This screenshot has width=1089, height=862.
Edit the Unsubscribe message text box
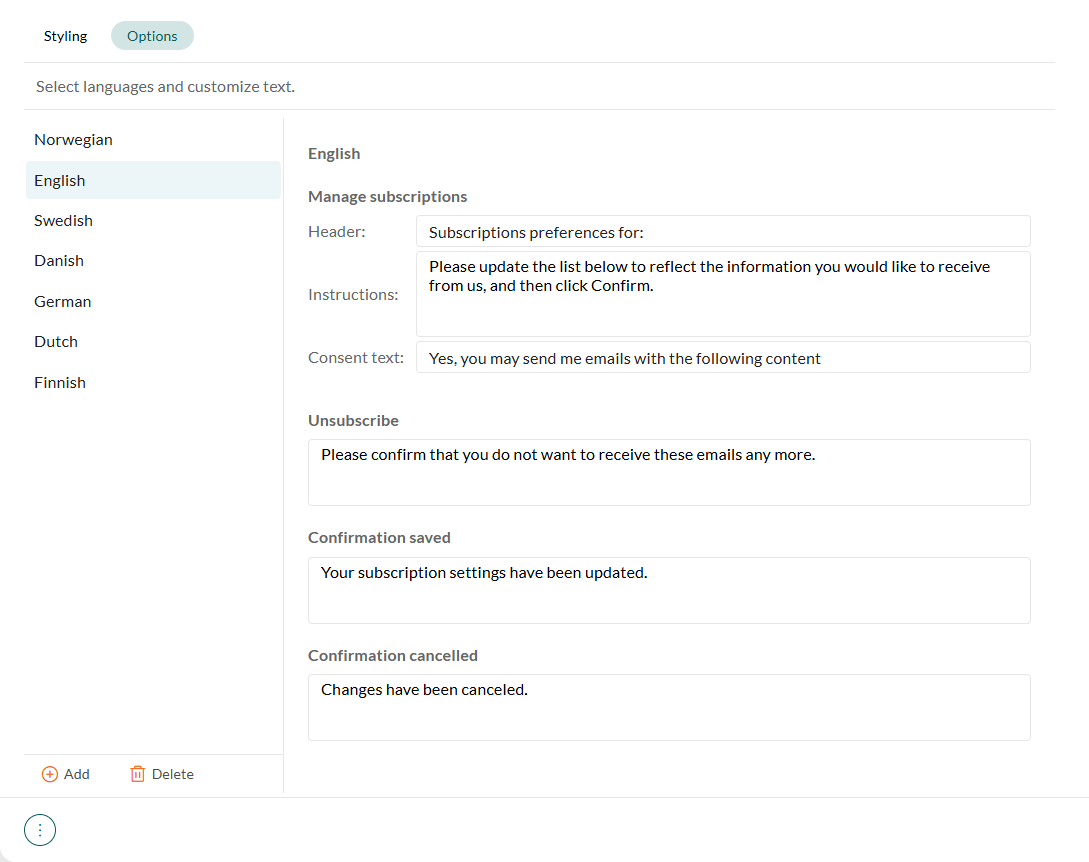coord(669,472)
